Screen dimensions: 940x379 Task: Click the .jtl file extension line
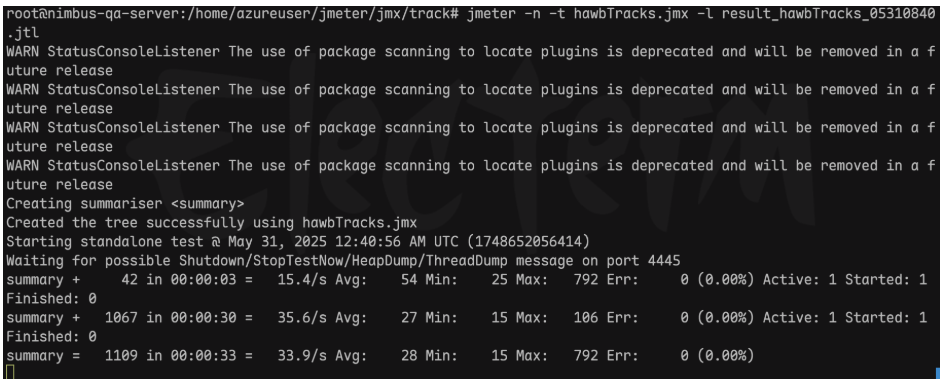(x=22, y=33)
